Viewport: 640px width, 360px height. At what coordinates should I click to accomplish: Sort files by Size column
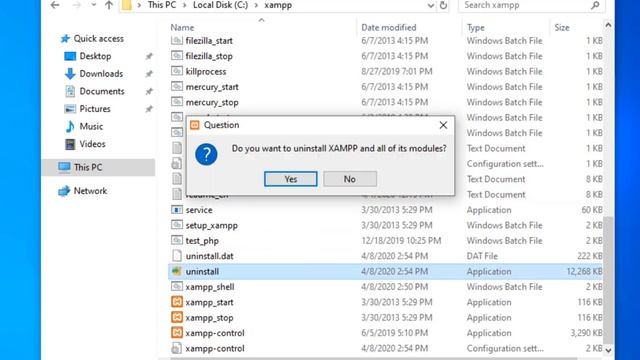click(562, 27)
